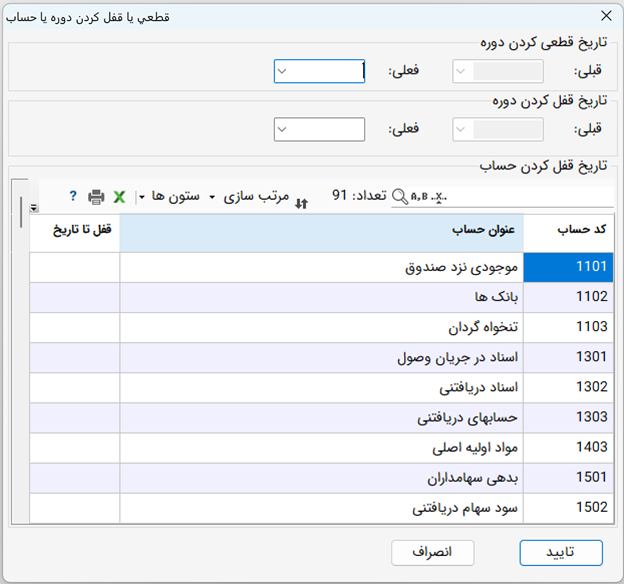Print the accounts list with printer icon
Viewport: 624px width, 584px height.
coord(96,197)
